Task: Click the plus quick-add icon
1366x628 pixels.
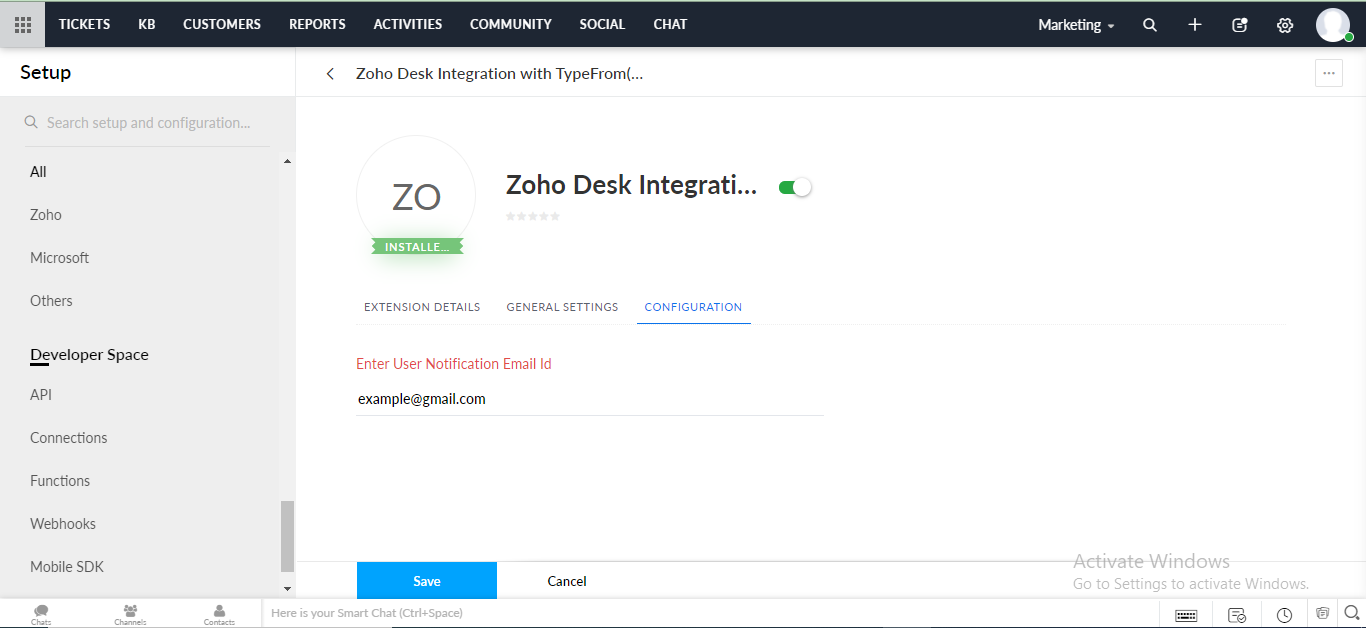Action: point(1194,25)
